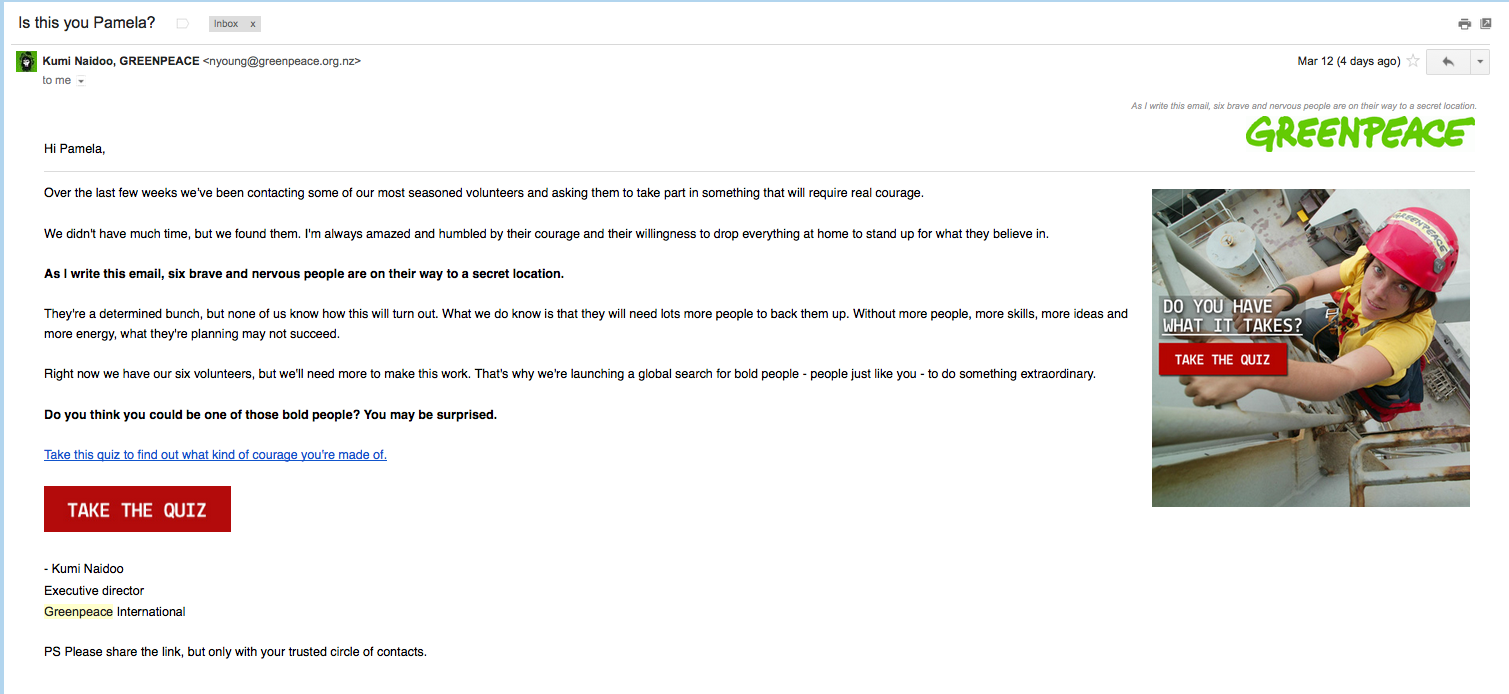Screen dimensions: 1509x694
Task: Click the green Greenpeace logo
Action: coord(1360,133)
